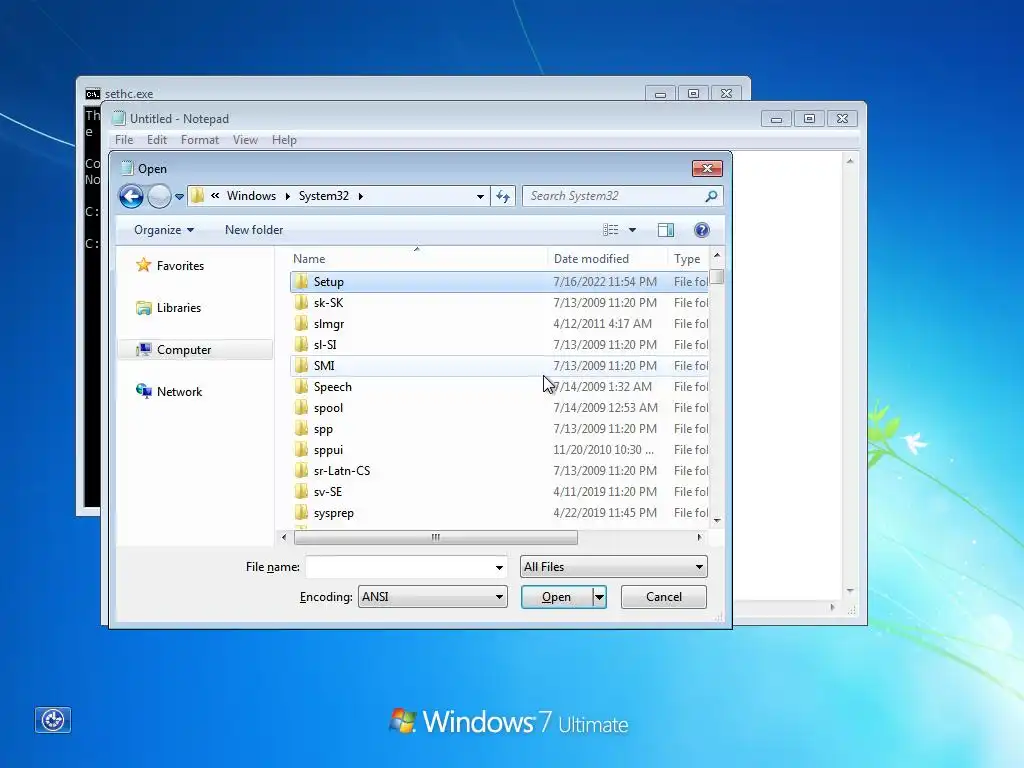
Task: Click the 11/20/2010 10:30 date cell
Action: click(603, 450)
